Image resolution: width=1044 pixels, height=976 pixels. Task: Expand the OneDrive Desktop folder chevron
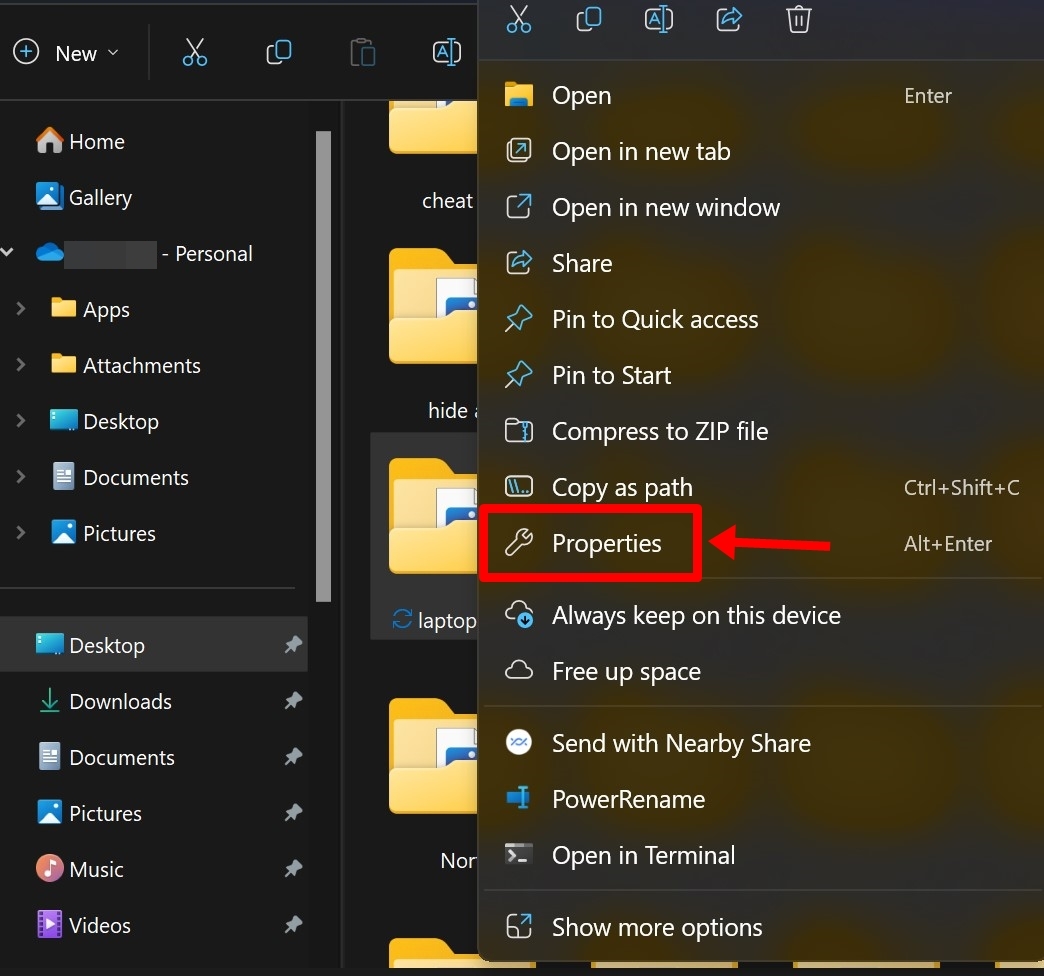[x=21, y=421]
